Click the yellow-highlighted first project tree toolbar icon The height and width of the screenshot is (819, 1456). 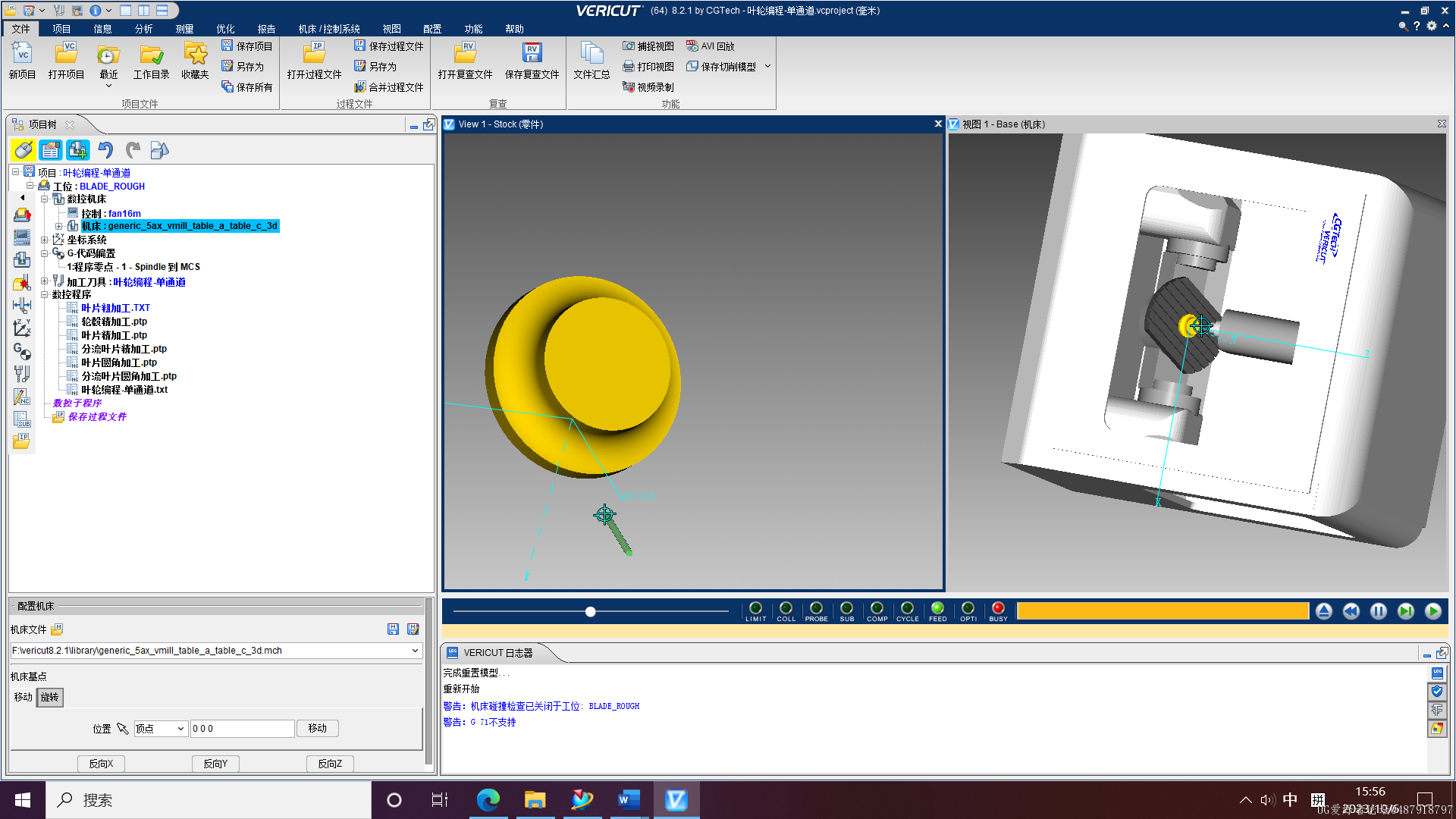tap(24, 150)
